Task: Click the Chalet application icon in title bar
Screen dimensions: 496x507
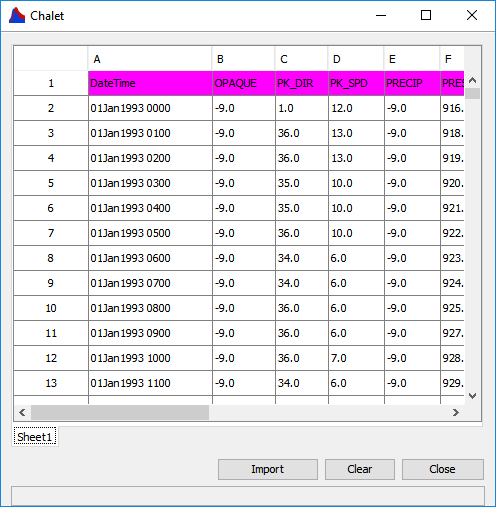Action: click(17, 15)
